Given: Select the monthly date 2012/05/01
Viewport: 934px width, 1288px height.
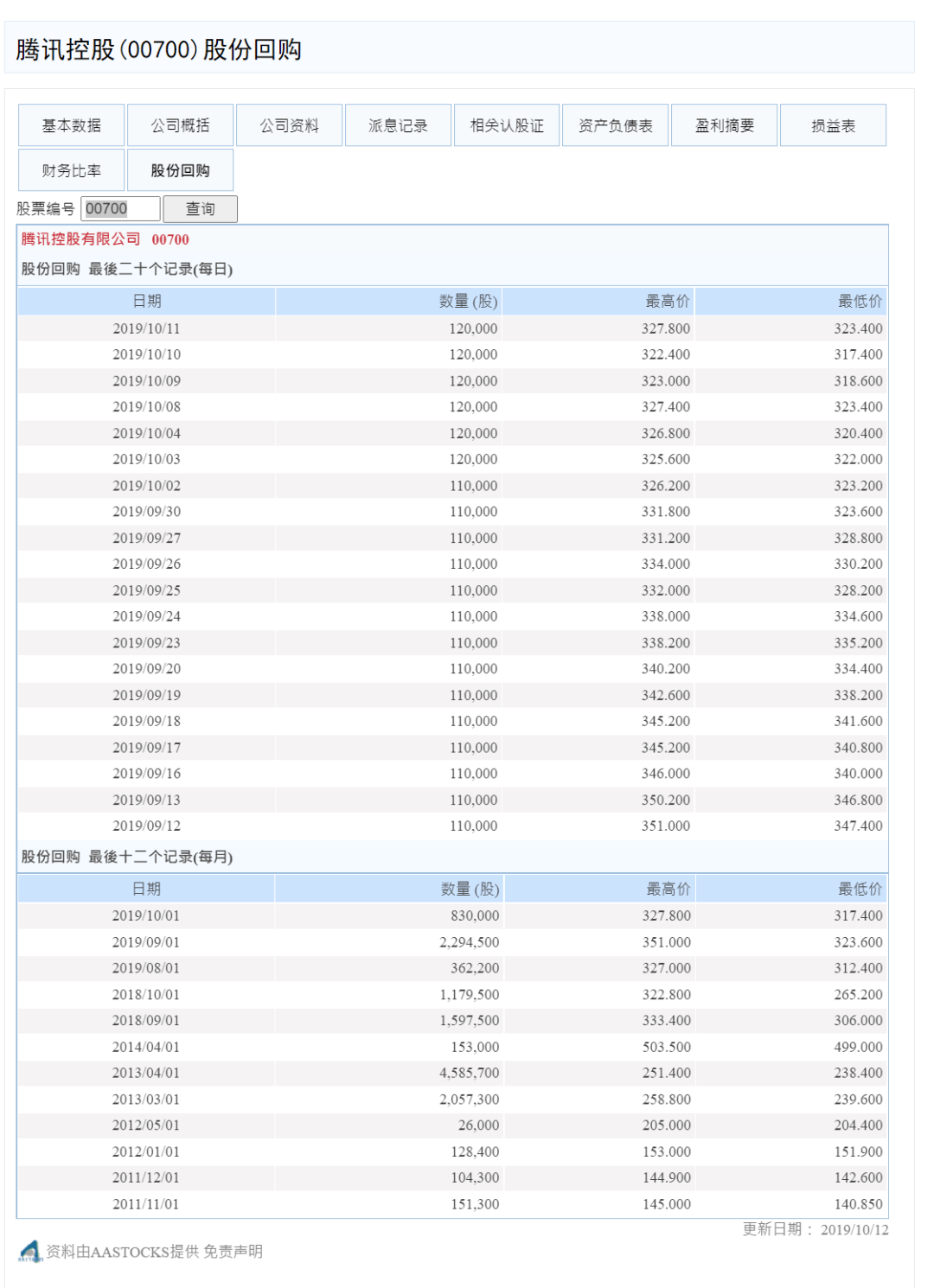Looking at the screenshot, I should tap(146, 1125).
